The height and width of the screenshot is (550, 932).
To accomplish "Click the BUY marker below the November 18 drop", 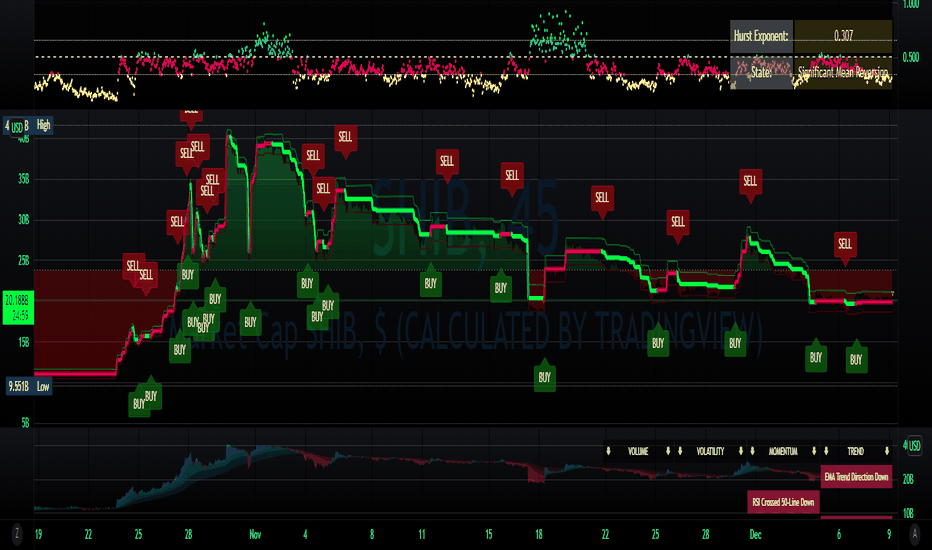I will [x=544, y=376].
